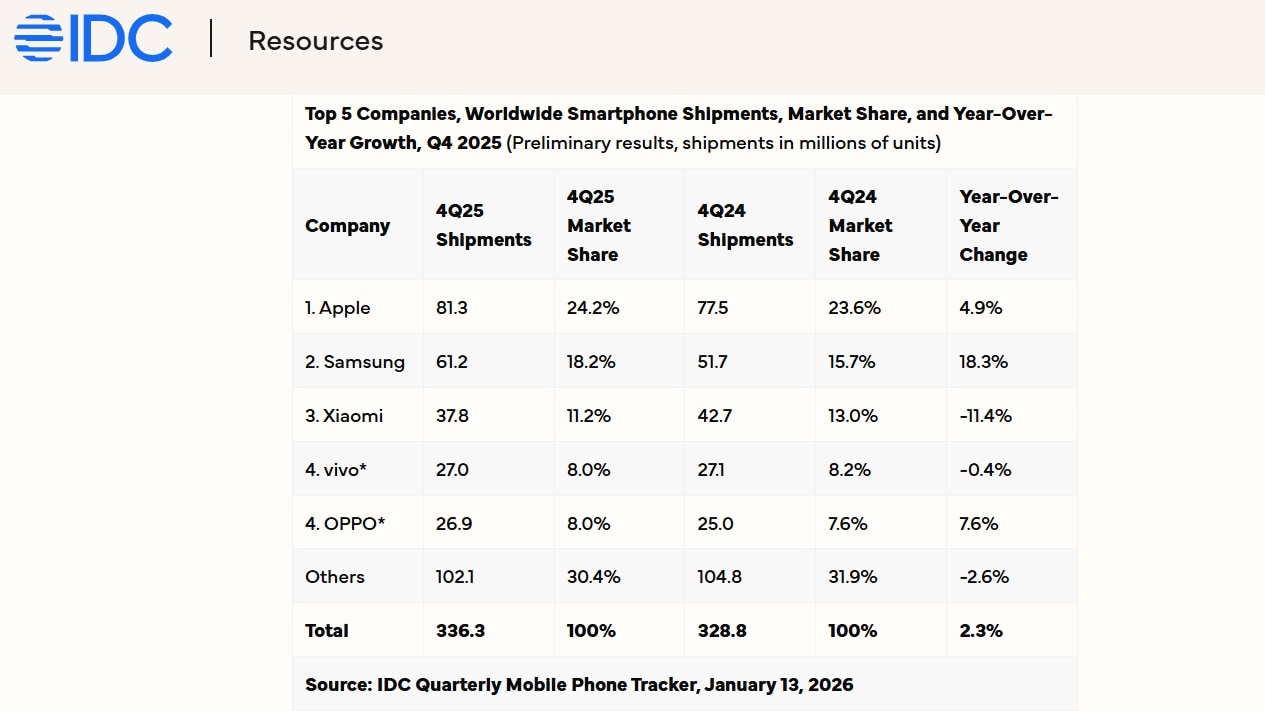Screen dimensions: 1265x711
Task: Click the Total row of the table
Action: [327, 630]
